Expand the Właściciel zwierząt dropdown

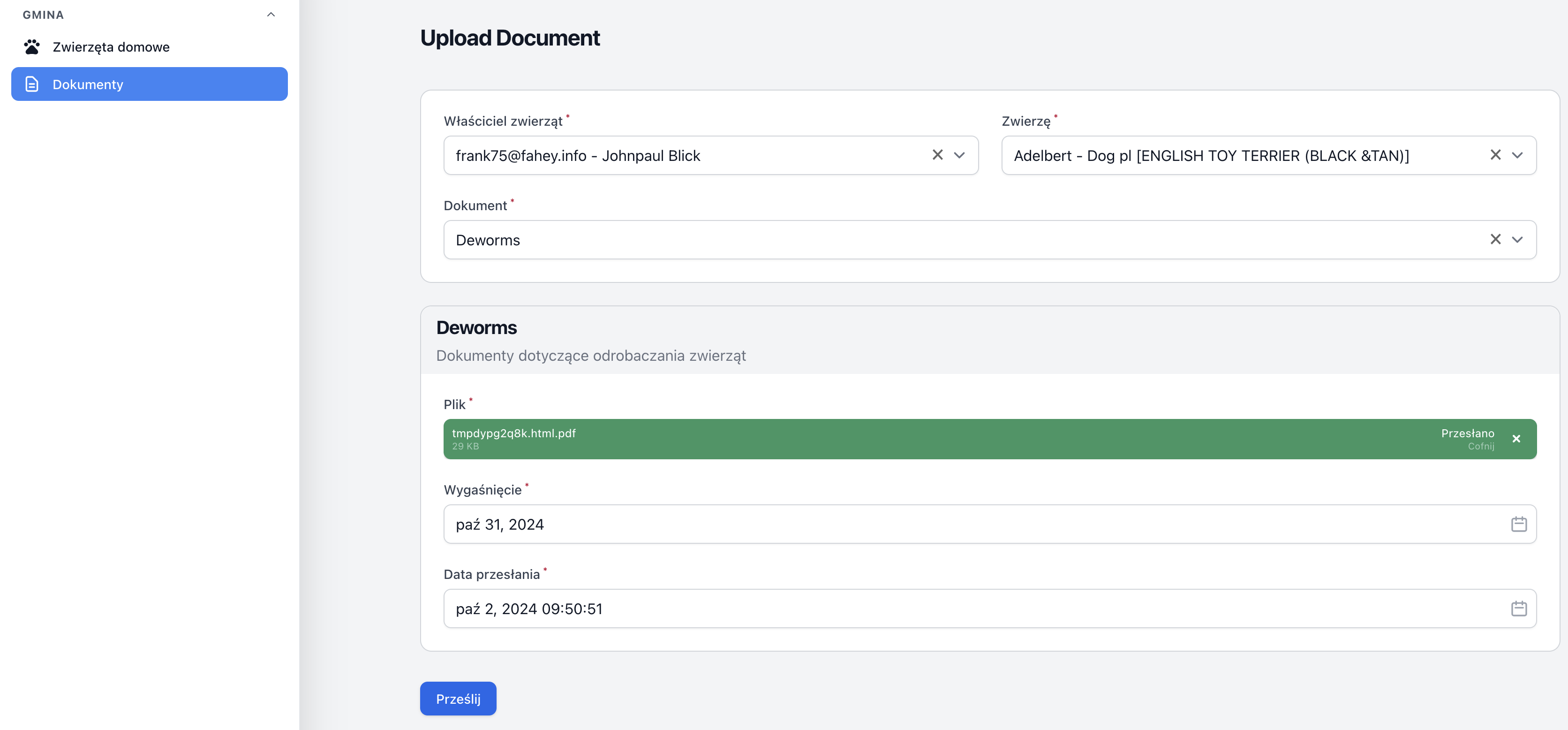959,155
